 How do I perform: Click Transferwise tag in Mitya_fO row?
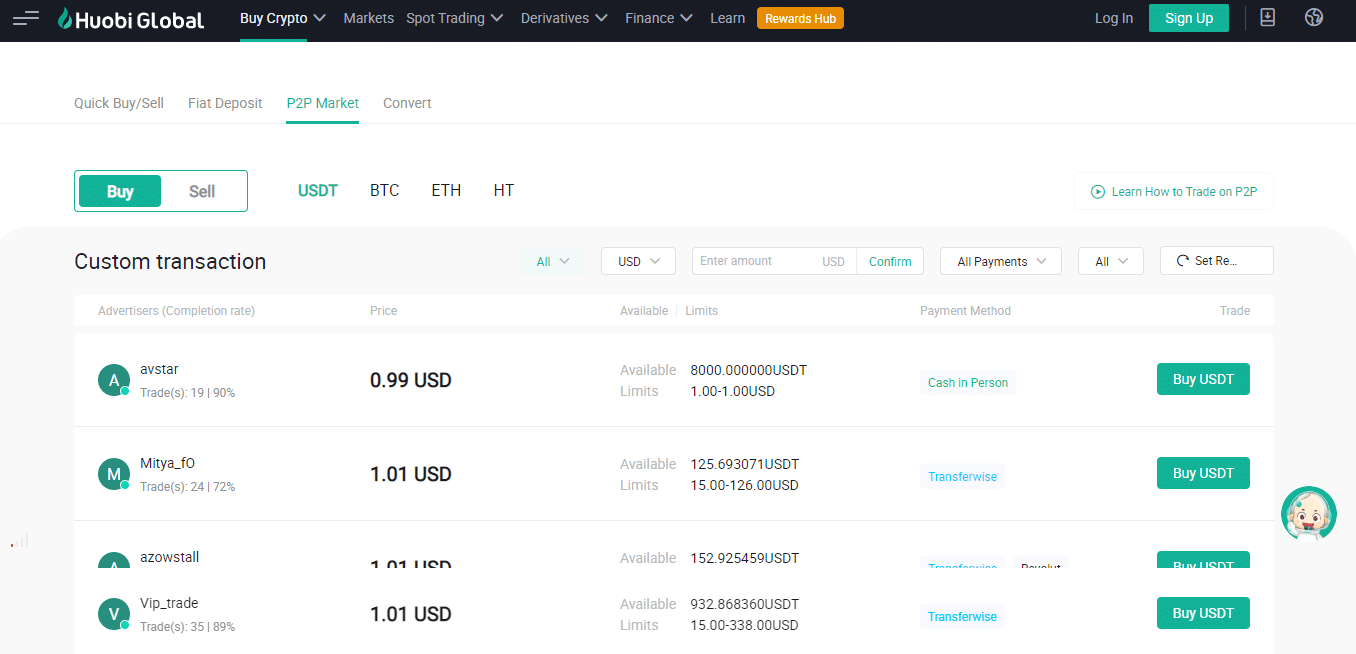click(962, 476)
